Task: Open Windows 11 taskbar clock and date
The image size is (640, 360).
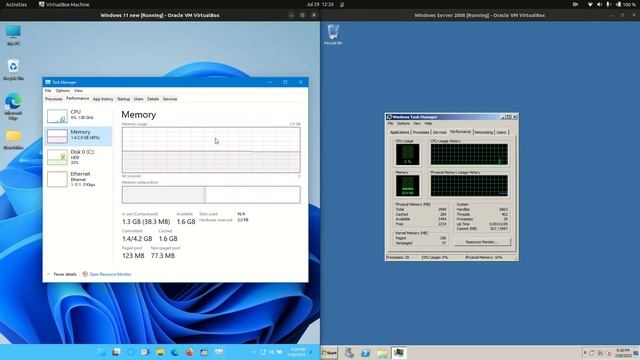Action: pyautogui.click(x=297, y=352)
